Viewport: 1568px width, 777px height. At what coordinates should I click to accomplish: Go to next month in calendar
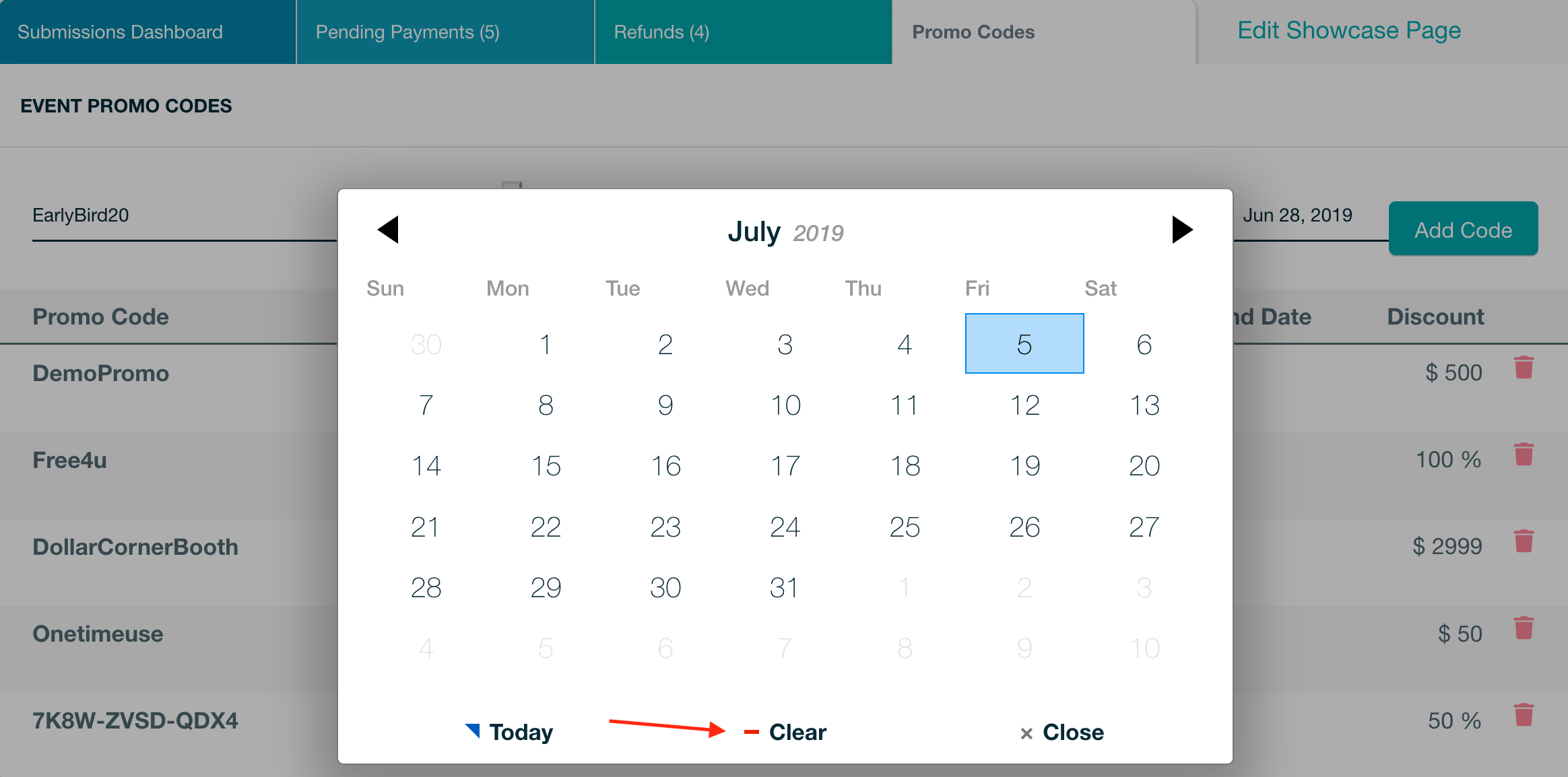point(1181,230)
